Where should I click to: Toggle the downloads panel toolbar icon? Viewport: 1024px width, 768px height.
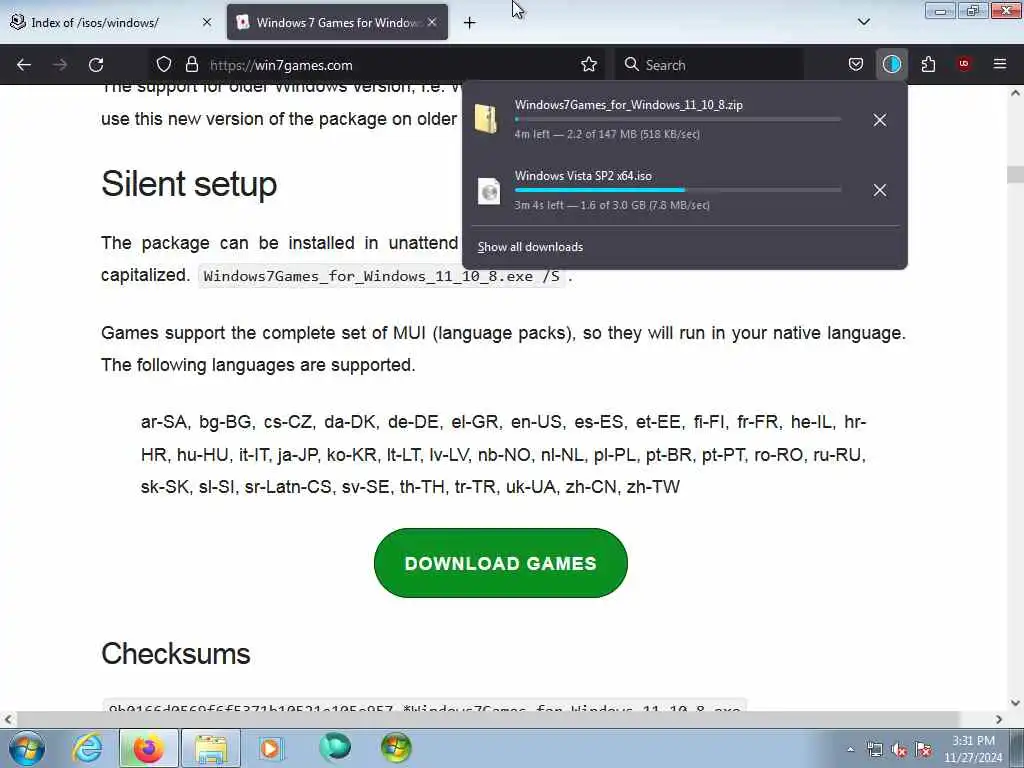pyautogui.click(x=891, y=65)
